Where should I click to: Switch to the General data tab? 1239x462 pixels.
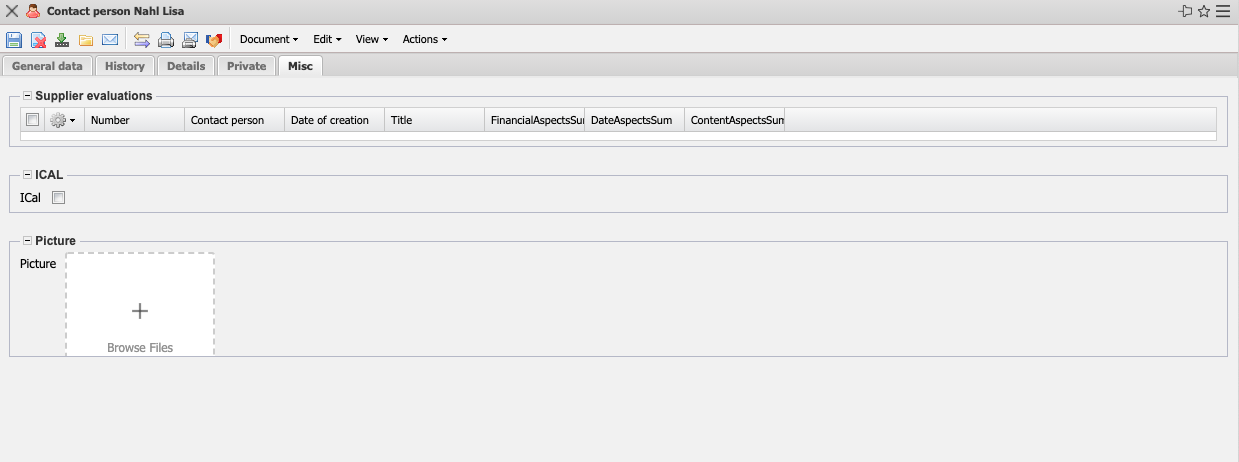click(x=47, y=66)
